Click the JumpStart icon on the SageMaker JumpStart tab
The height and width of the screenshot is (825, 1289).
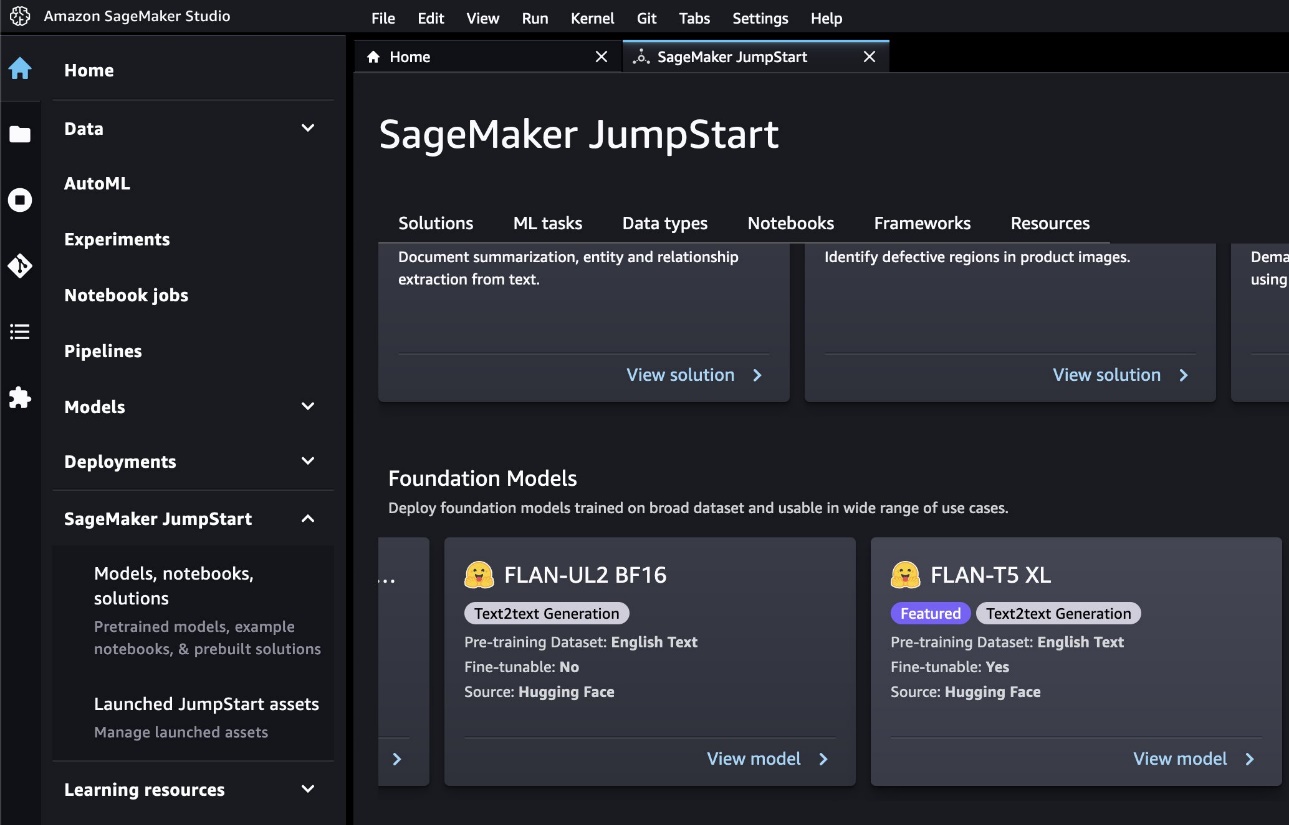point(641,57)
